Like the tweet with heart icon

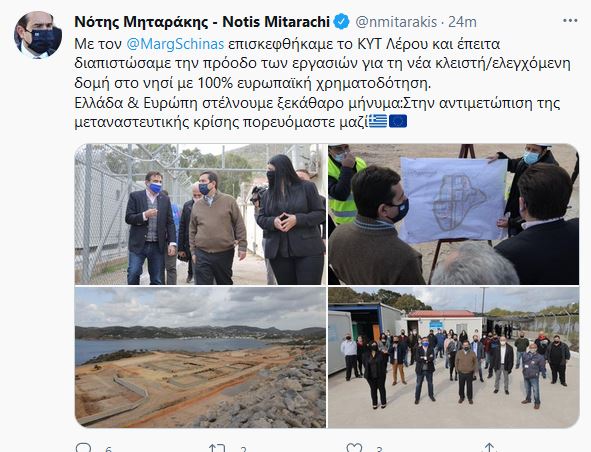354,447
